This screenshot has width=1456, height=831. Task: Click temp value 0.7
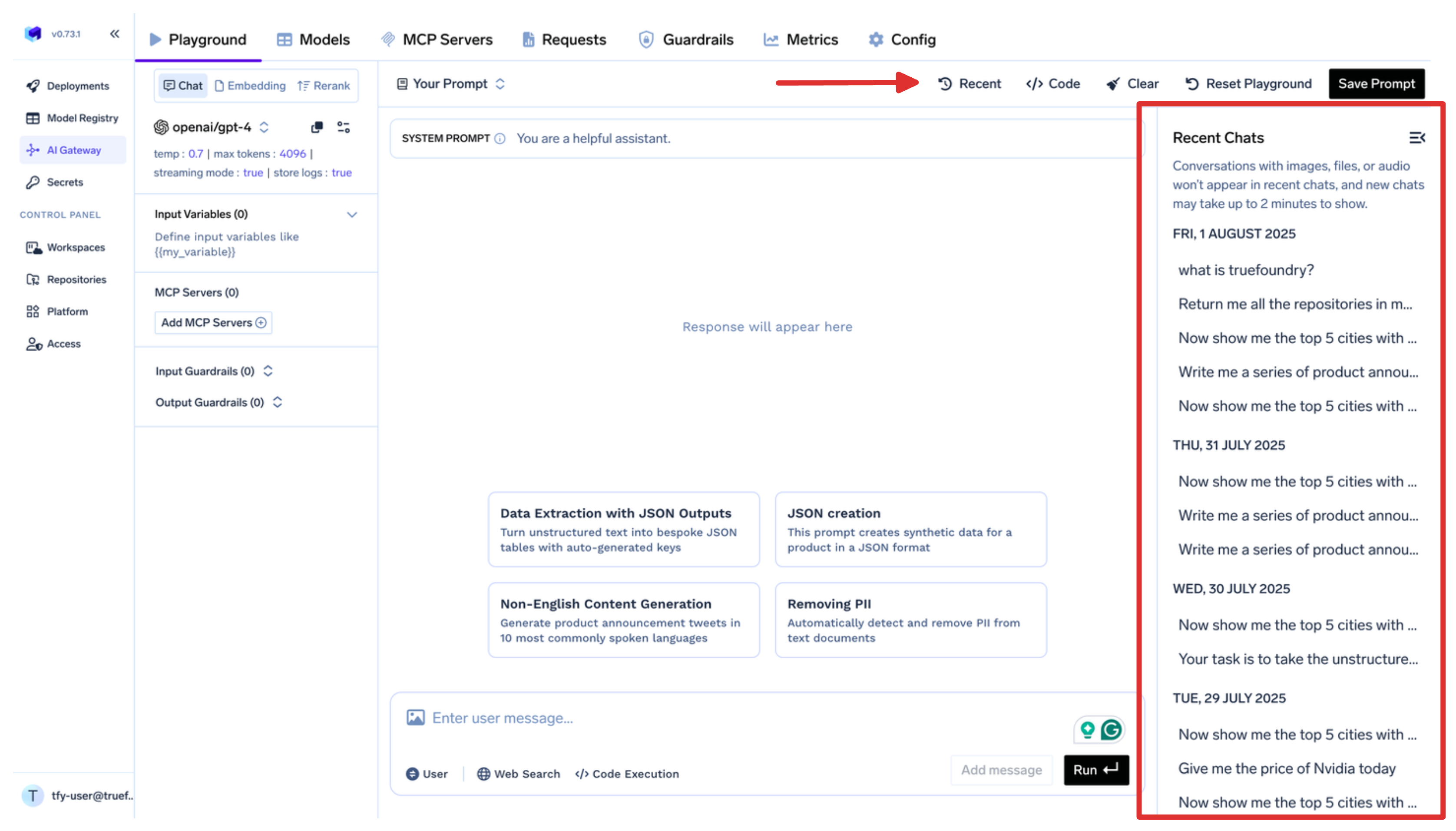[196, 153]
